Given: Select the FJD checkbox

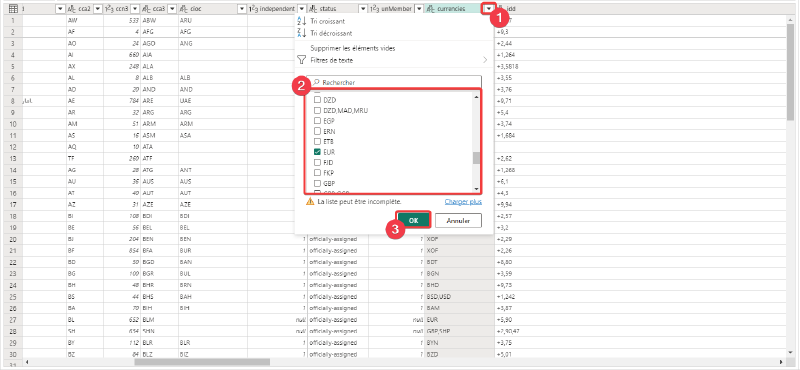Looking at the screenshot, I should pos(317,162).
